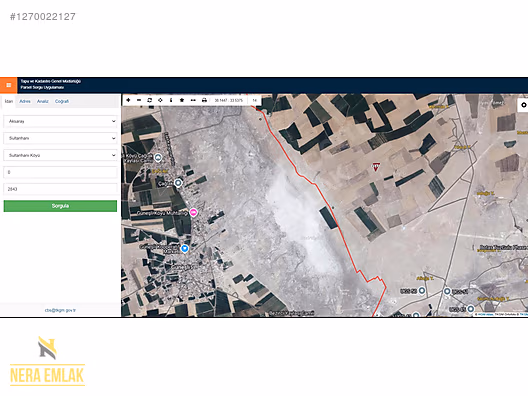This screenshot has width=528, height=396.
Task: Click the coordinate readout in toolbar
Action: tap(229, 100)
